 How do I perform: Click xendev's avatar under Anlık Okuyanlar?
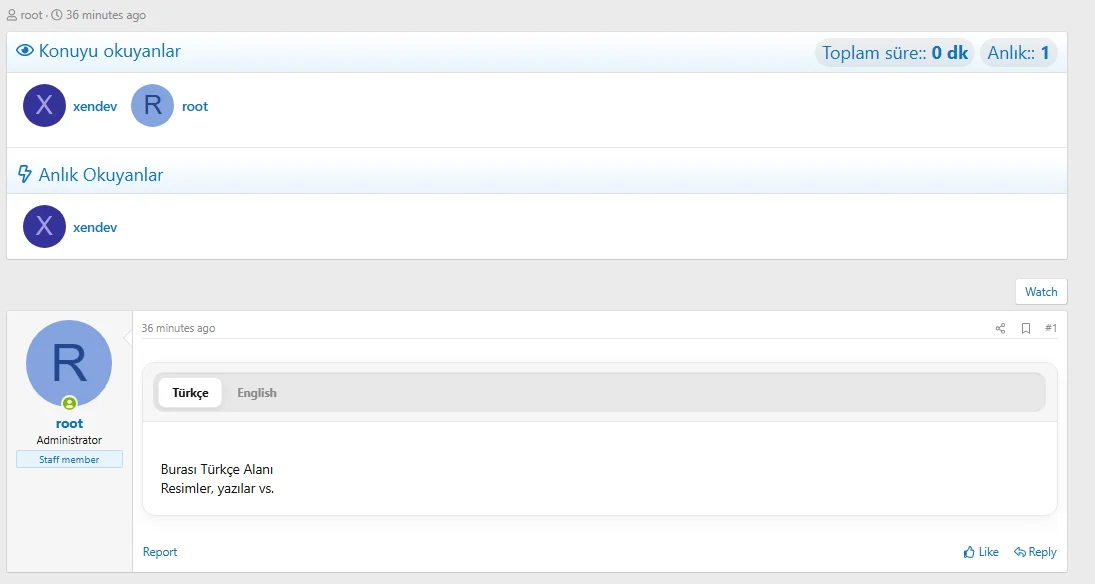pyautogui.click(x=44, y=227)
